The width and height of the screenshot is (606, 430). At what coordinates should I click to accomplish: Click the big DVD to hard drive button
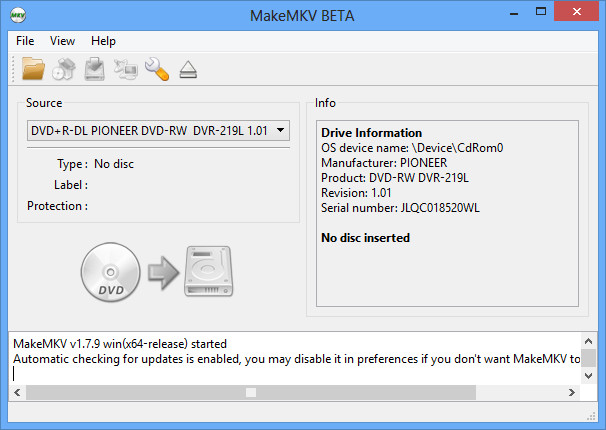click(157, 272)
